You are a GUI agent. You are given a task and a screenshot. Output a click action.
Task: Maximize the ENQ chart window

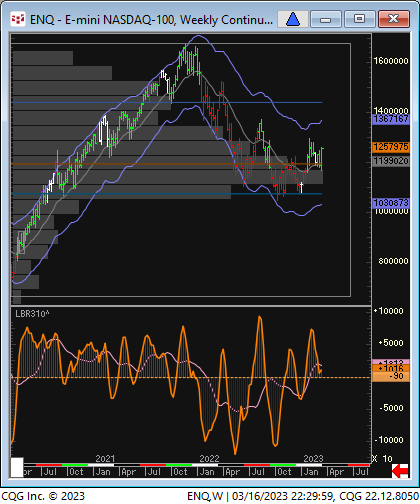[x=359, y=19]
